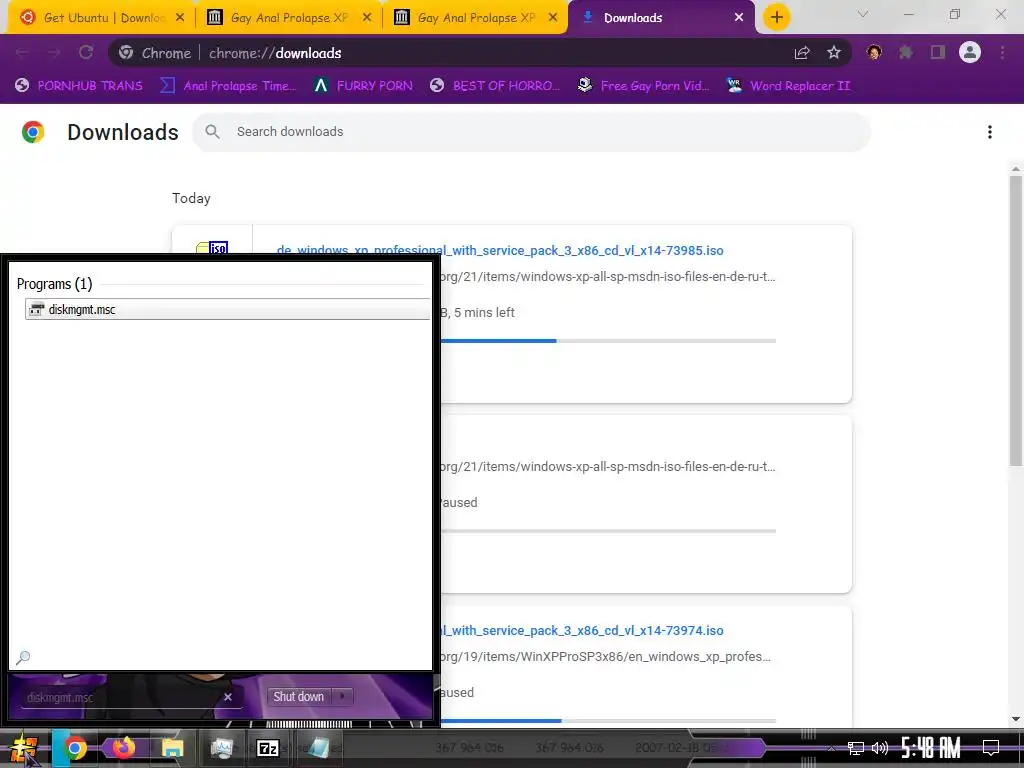Click the extension avatar icon in toolbar
This screenshot has width=1024, height=768.
pos(874,53)
